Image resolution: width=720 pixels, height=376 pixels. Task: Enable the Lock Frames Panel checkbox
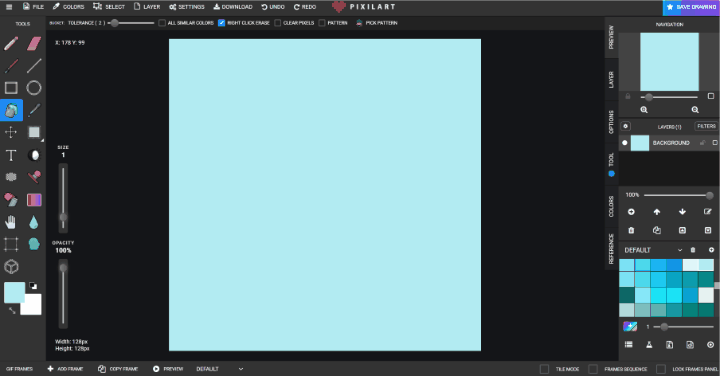coord(661,369)
